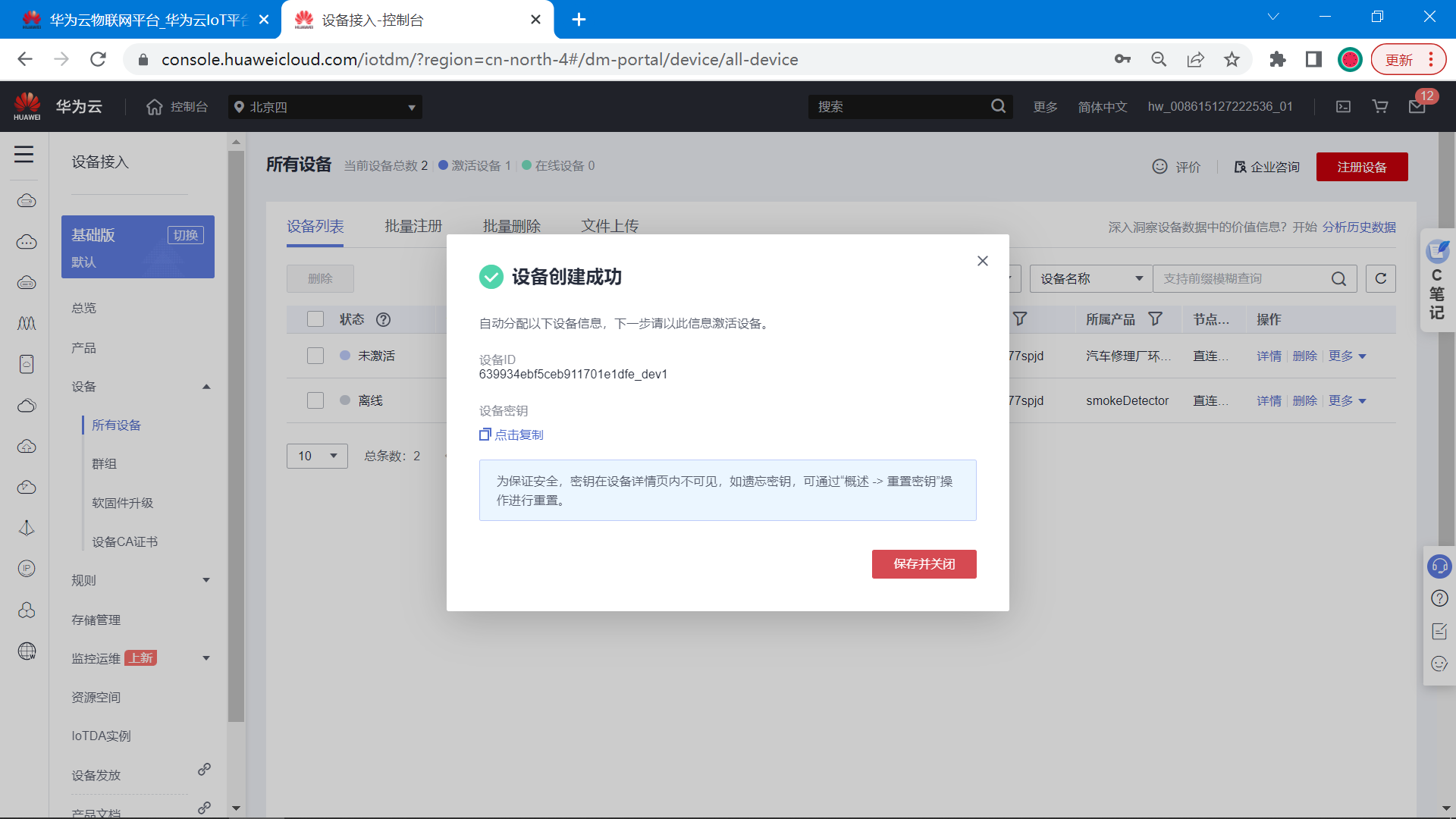Image resolution: width=1456 pixels, height=819 pixels.
Task: Click the Save and Close button
Action: tap(924, 564)
